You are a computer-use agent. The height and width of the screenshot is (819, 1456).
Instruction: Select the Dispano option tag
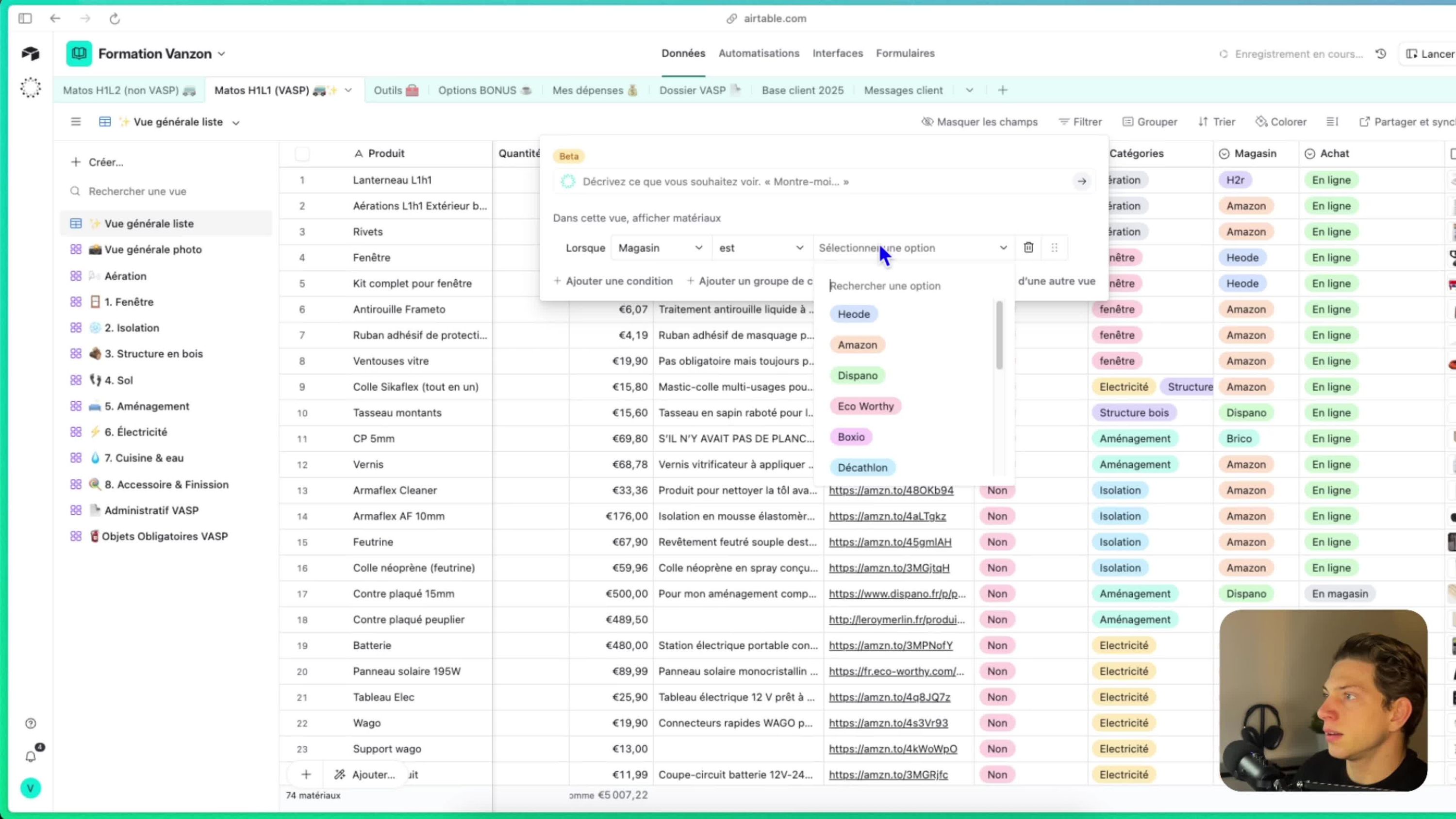(x=858, y=376)
